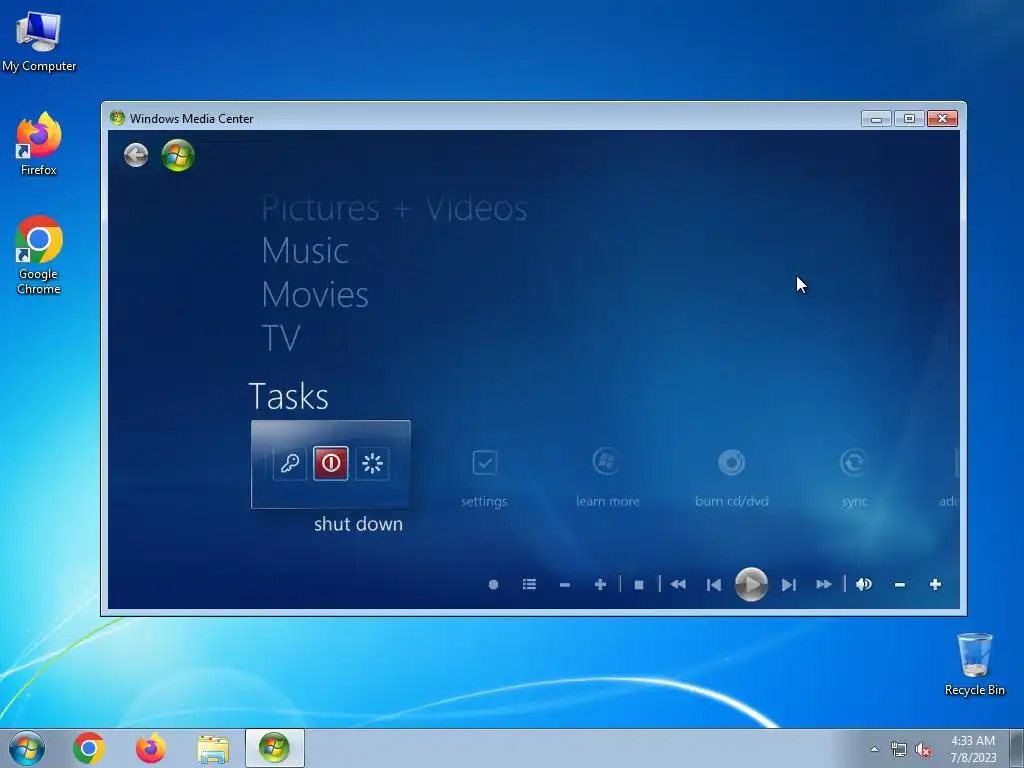Select the lock key icon in Tasks
The height and width of the screenshot is (768, 1024).
click(x=289, y=464)
